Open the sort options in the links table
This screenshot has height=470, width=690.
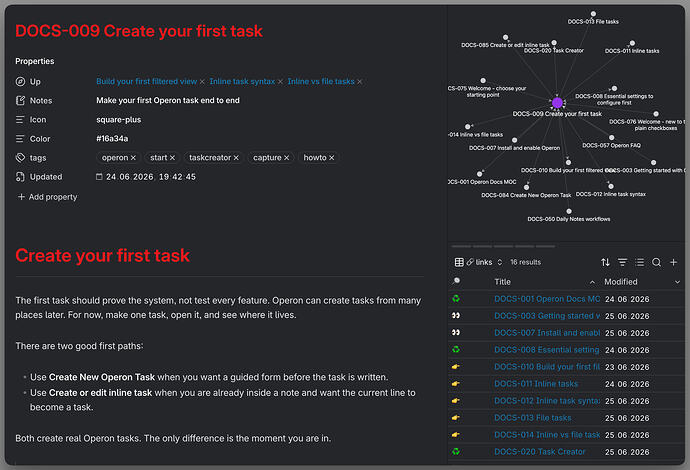coord(605,262)
